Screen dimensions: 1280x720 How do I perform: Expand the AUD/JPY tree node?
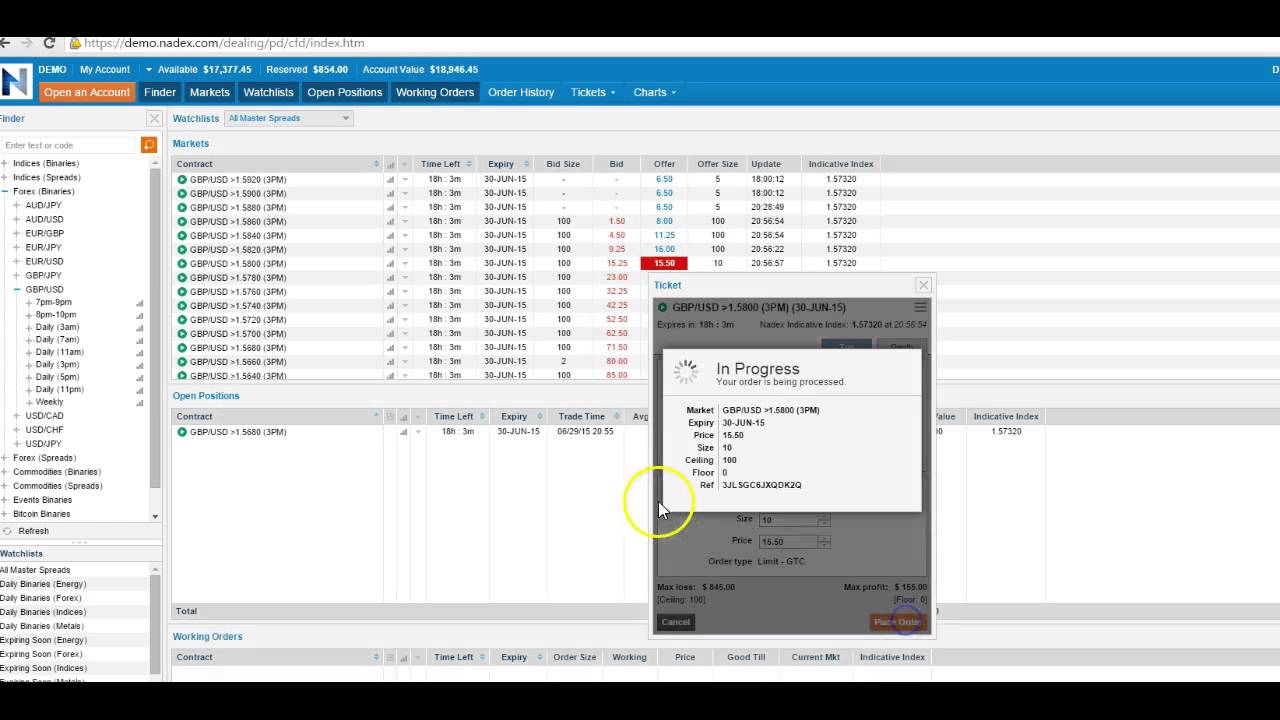tap(17, 205)
